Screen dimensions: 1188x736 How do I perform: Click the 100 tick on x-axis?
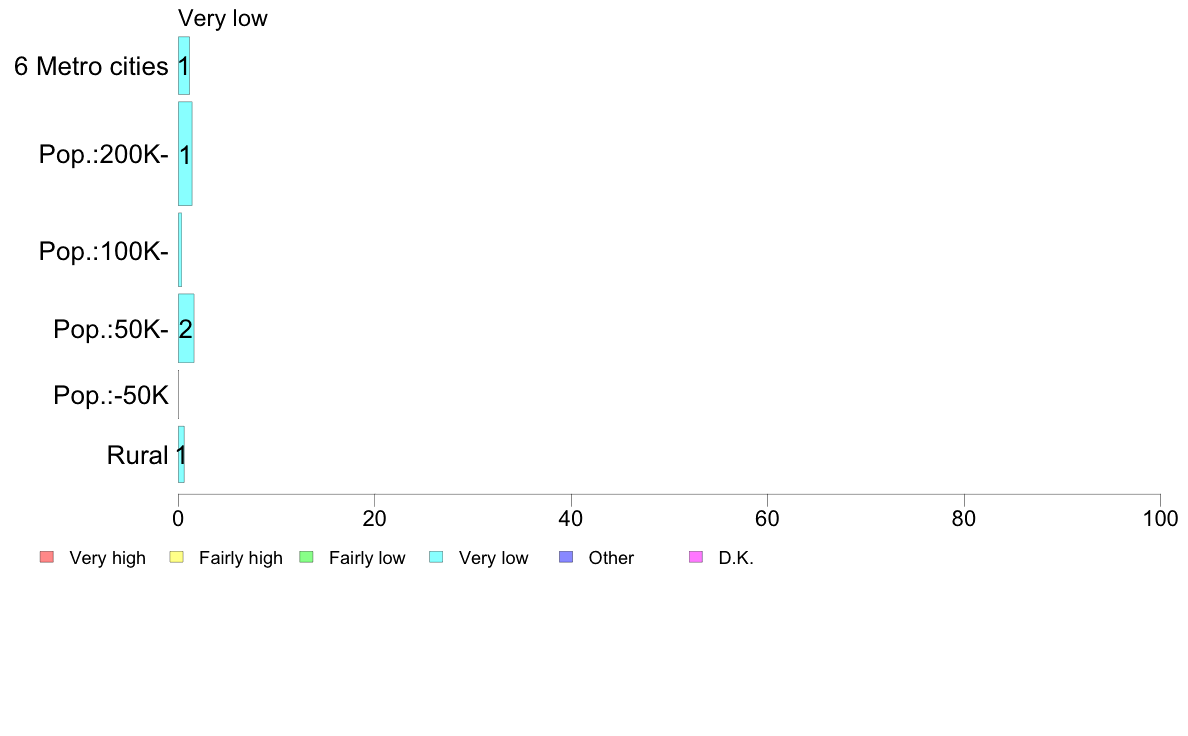tap(1160, 518)
